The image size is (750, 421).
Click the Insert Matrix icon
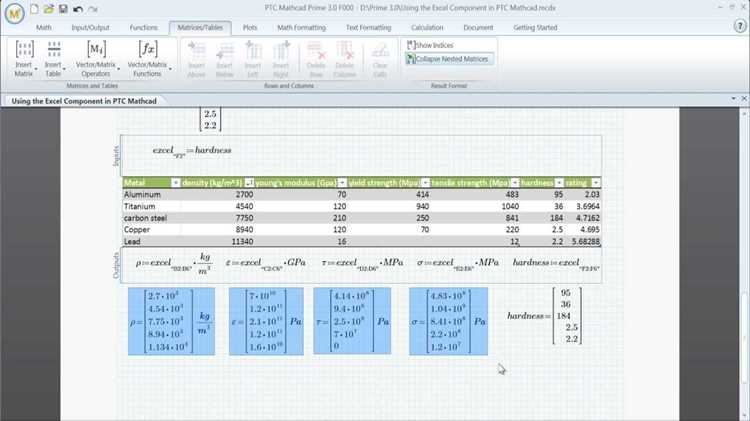(24, 49)
